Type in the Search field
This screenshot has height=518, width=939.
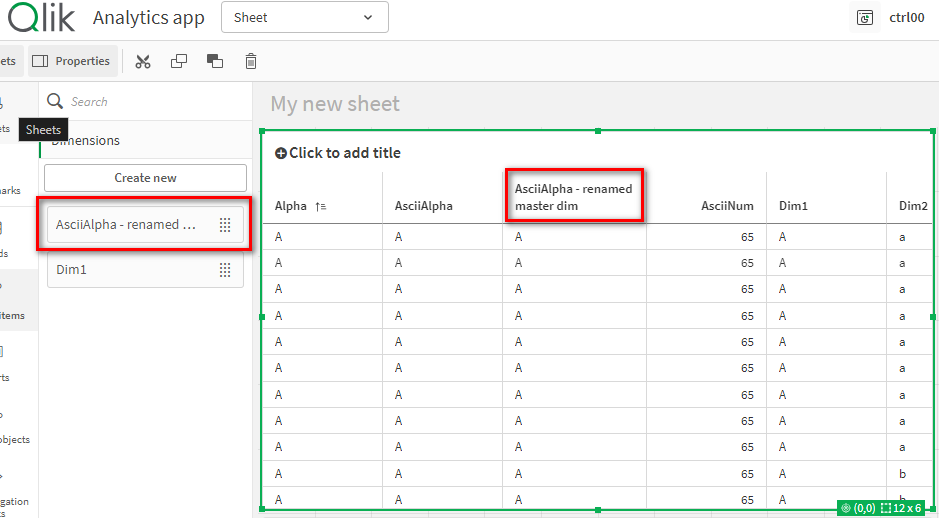tap(150, 102)
